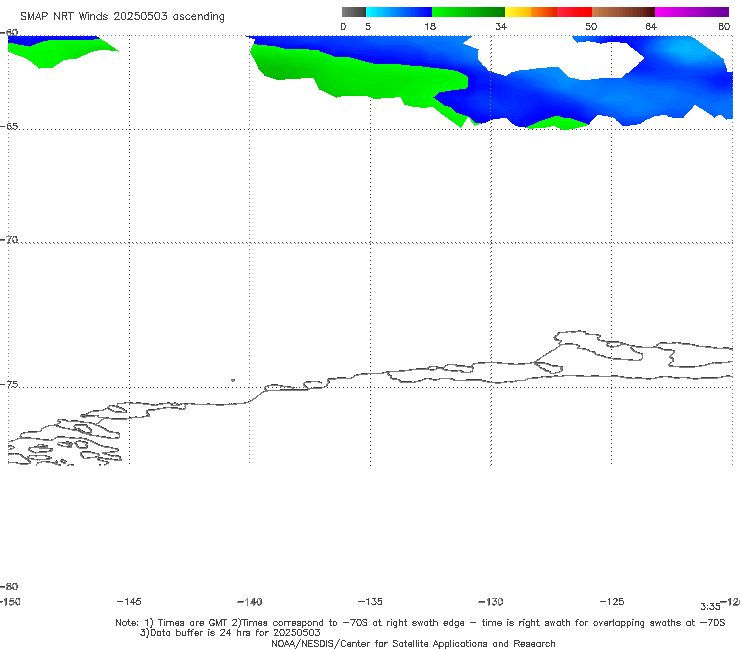Click the longitude label '-150'
The height and width of the screenshot is (650, 740).
point(10,601)
